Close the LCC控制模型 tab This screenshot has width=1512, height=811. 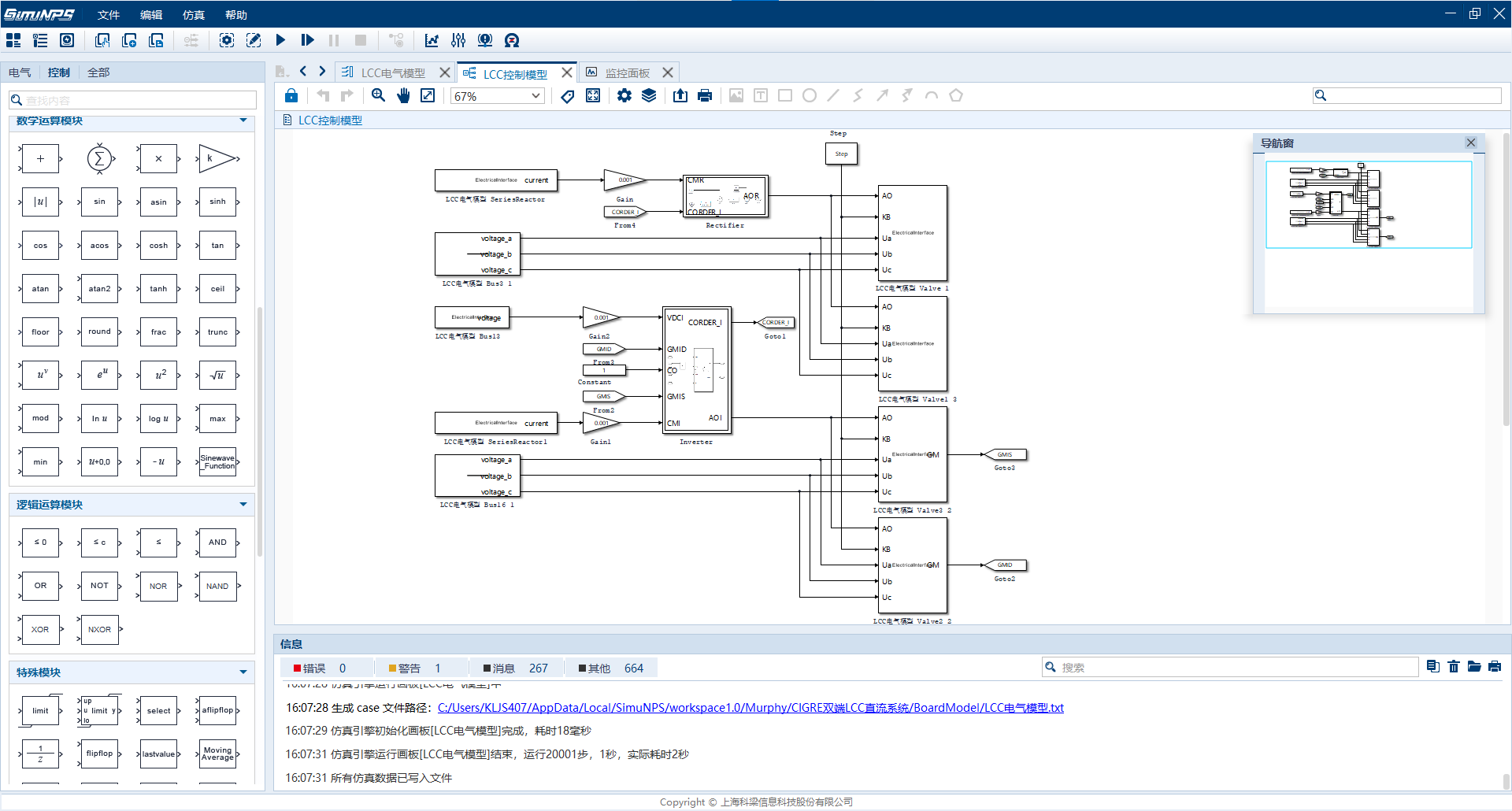click(x=567, y=72)
